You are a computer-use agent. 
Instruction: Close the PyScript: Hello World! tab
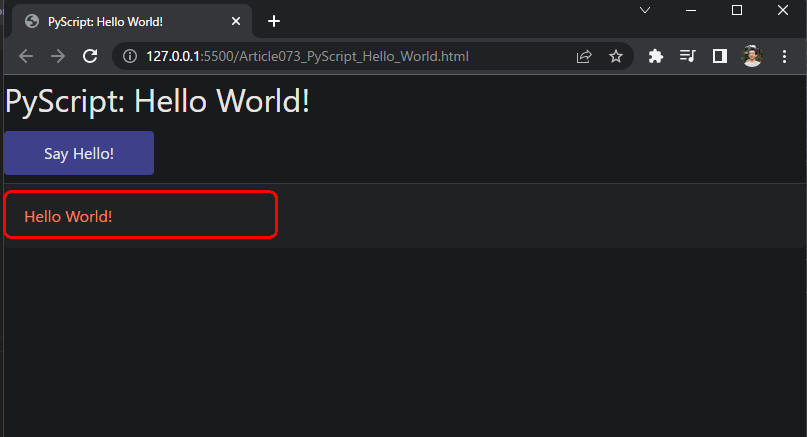[x=236, y=21]
